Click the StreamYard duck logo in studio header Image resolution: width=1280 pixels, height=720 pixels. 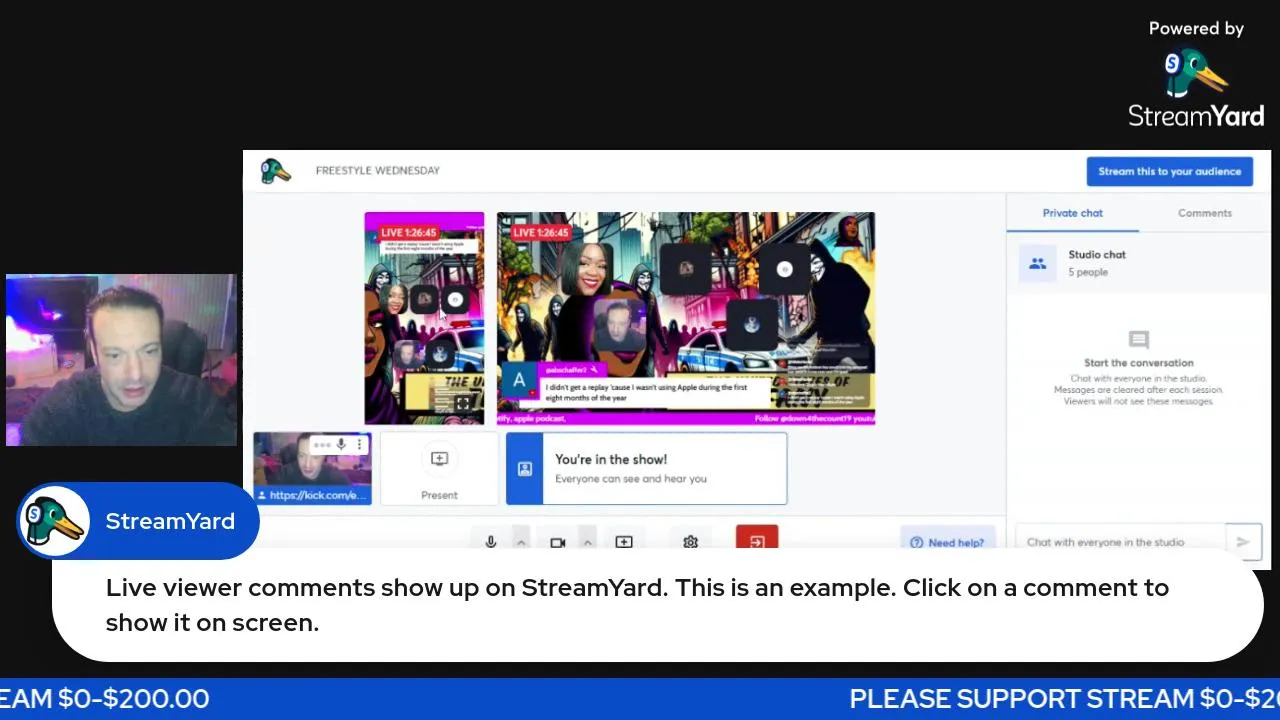click(276, 171)
